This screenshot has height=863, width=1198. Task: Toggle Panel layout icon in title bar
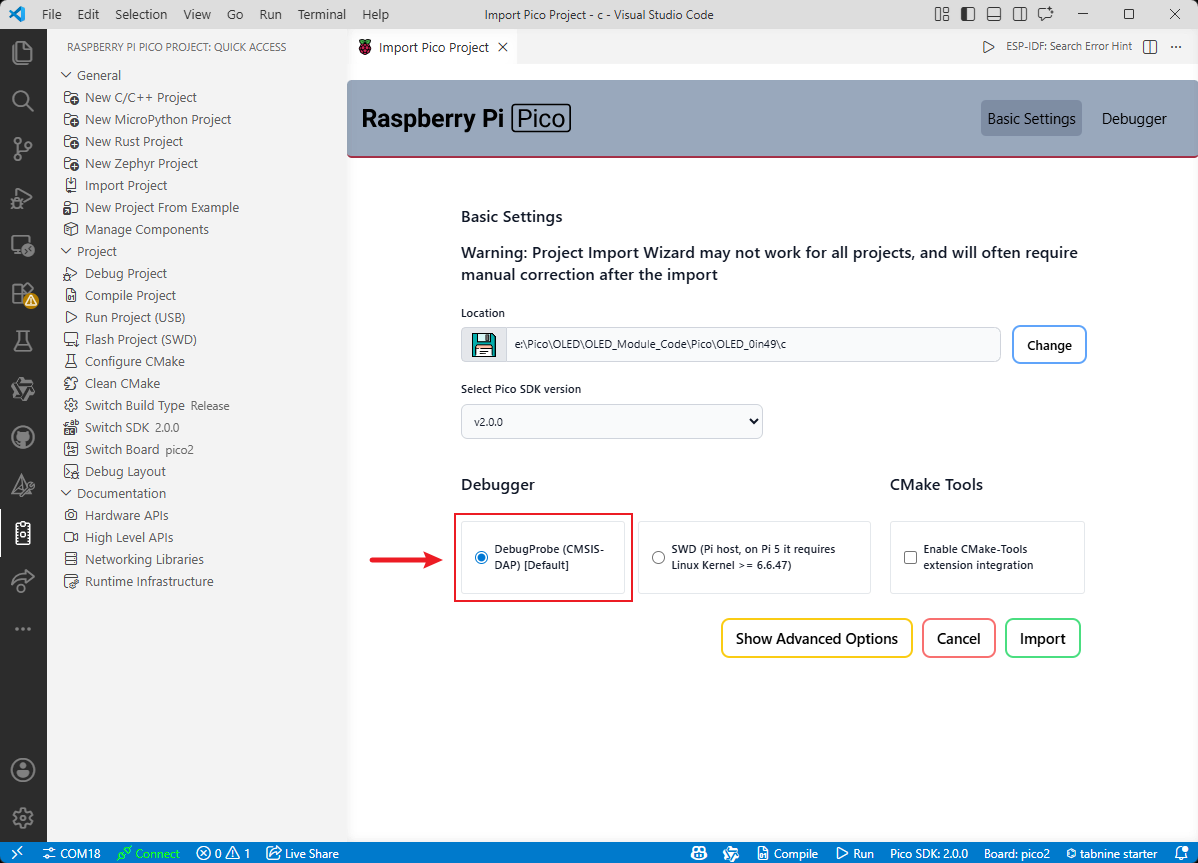993,14
